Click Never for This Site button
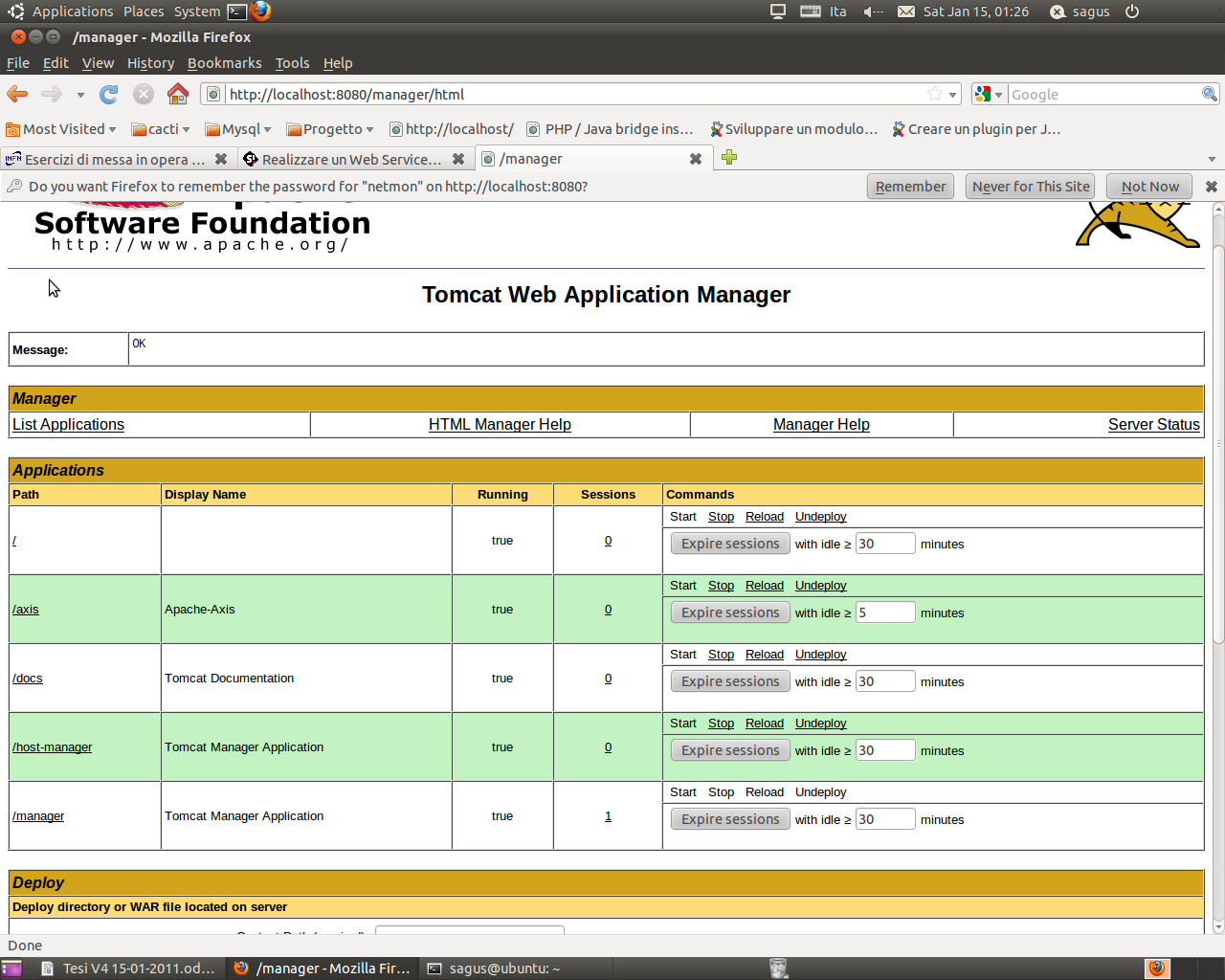 [1031, 187]
